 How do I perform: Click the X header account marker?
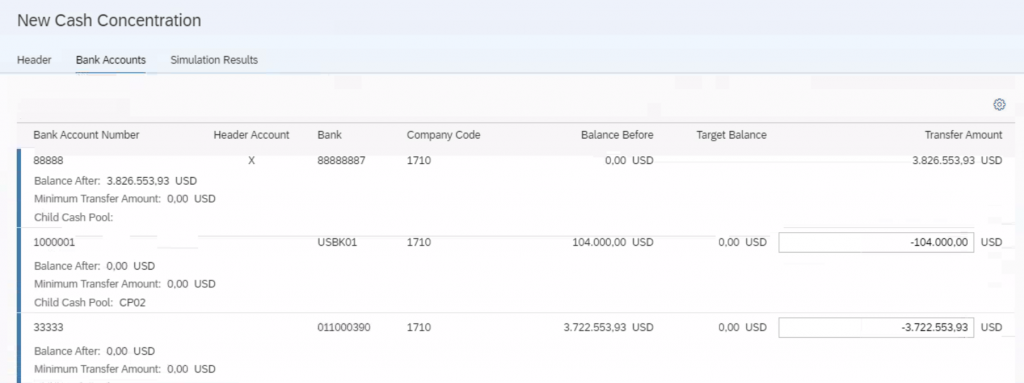(x=251, y=161)
